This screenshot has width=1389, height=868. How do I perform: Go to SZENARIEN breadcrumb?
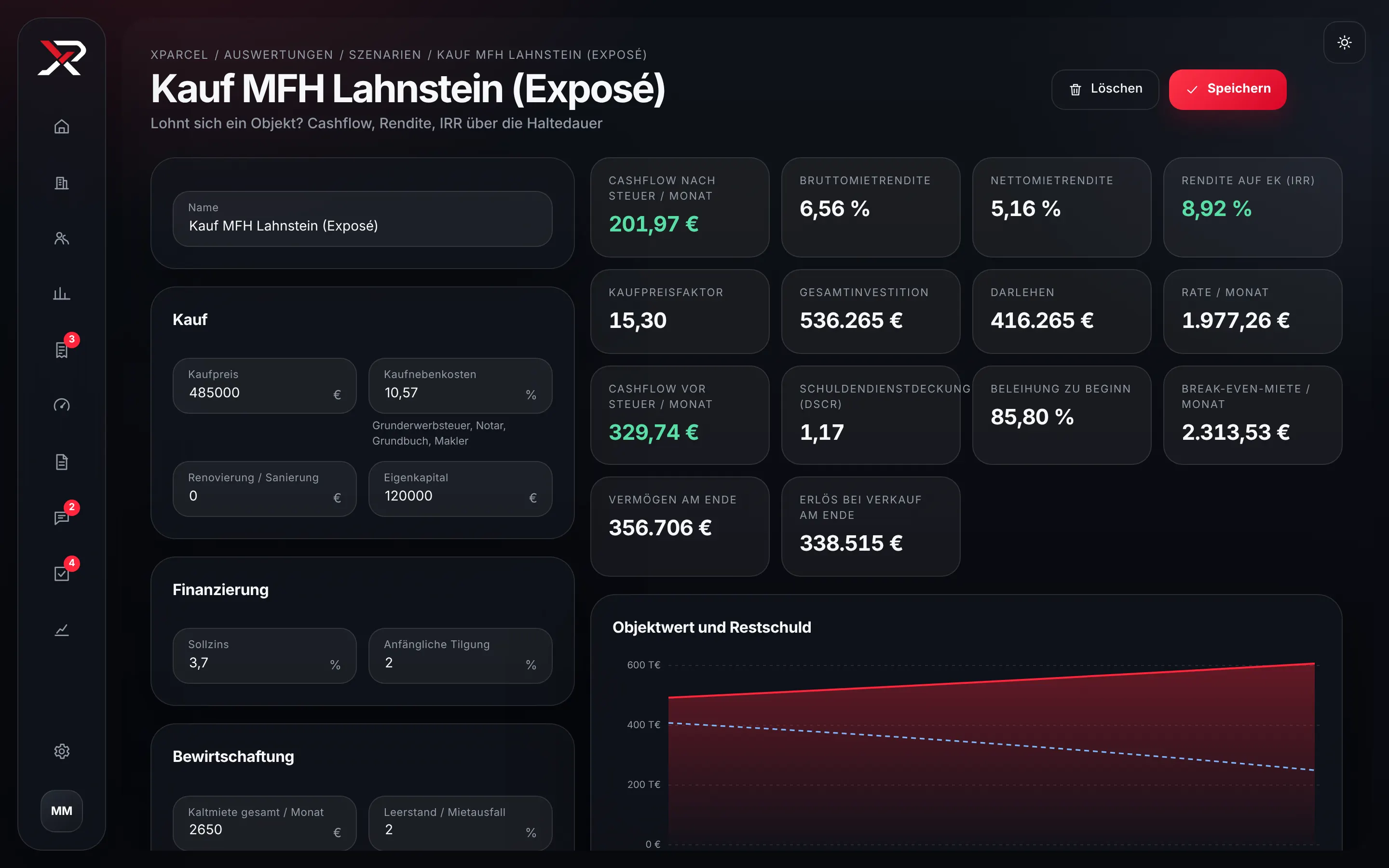pyautogui.click(x=385, y=54)
